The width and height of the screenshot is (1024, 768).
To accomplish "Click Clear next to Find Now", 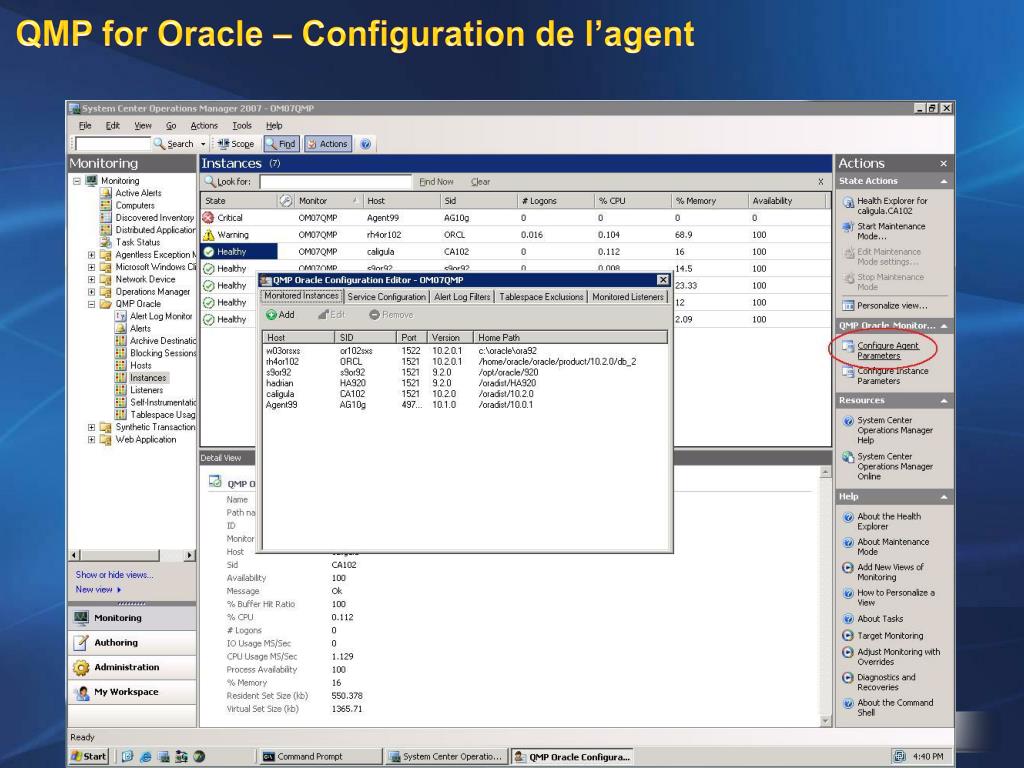I will (x=480, y=182).
